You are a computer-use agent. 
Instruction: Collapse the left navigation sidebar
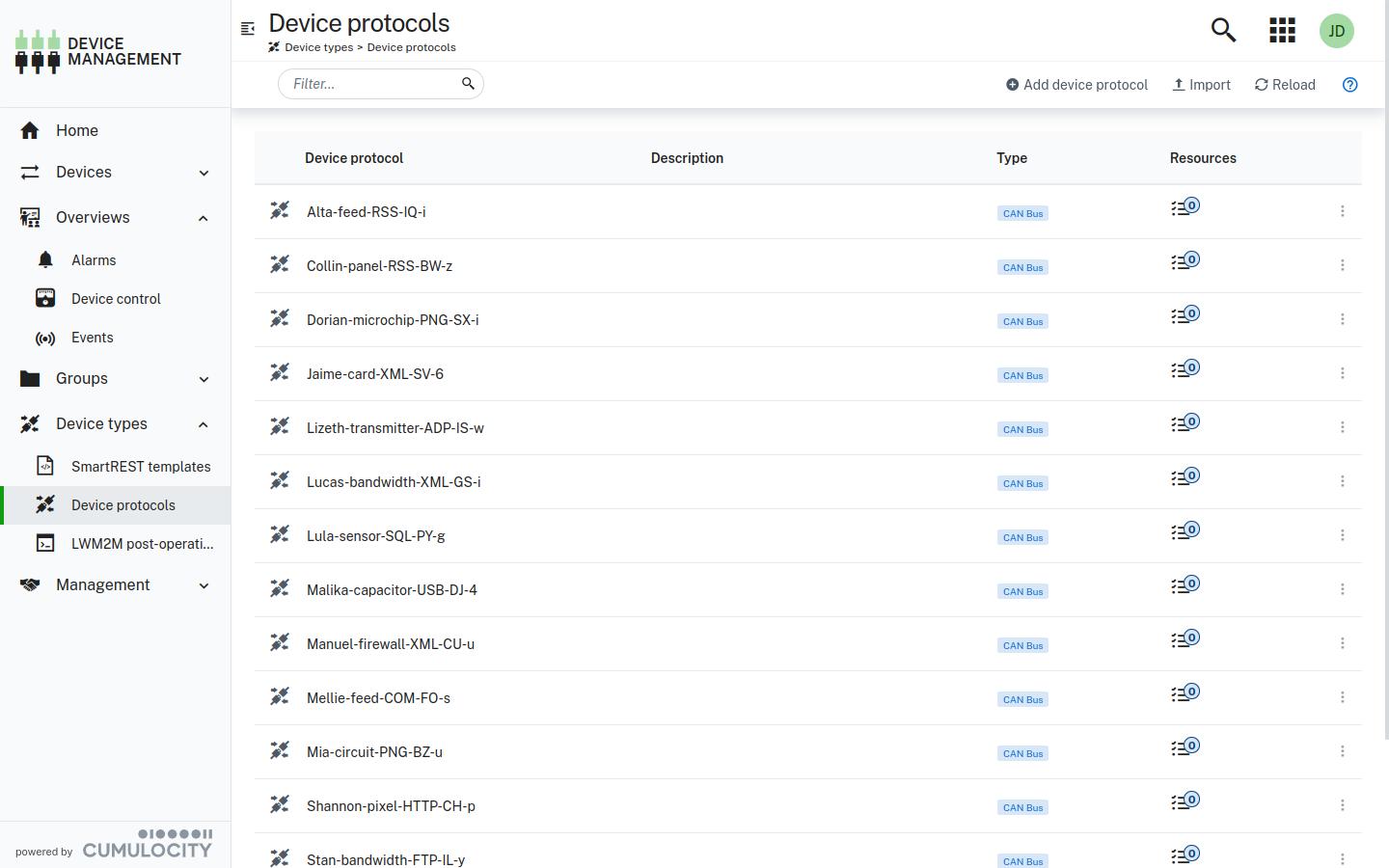[248, 29]
